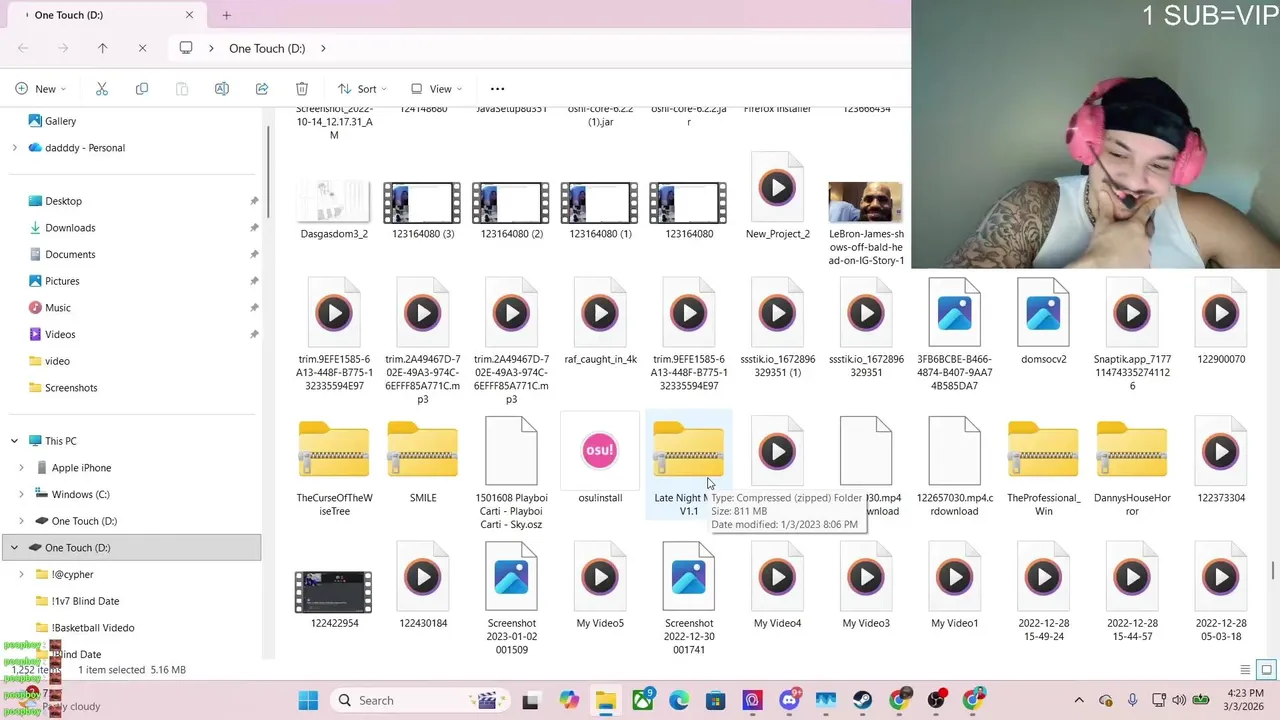The image size is (1280, 720).
Task: Select the 1501608 Playboi Carti .osz file
Action: click(511, 474)
